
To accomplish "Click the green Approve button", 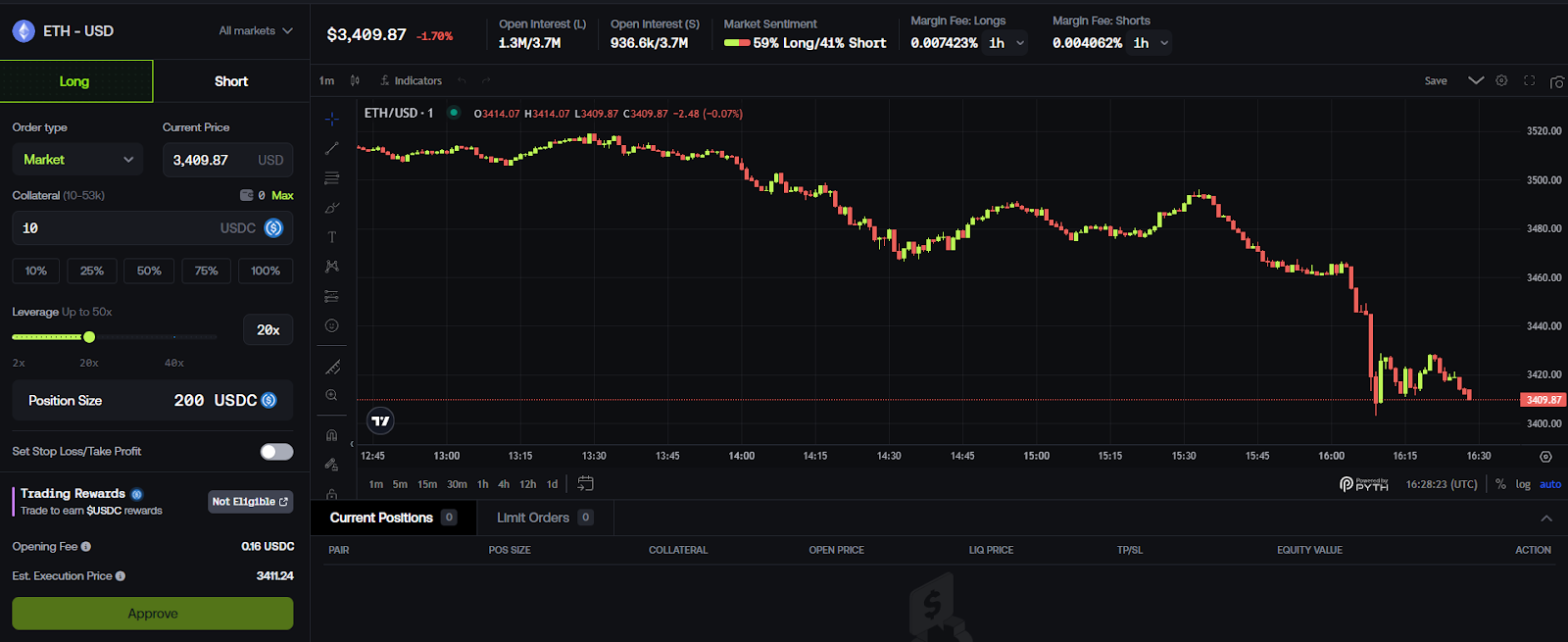I will click(x=152, y=614).
